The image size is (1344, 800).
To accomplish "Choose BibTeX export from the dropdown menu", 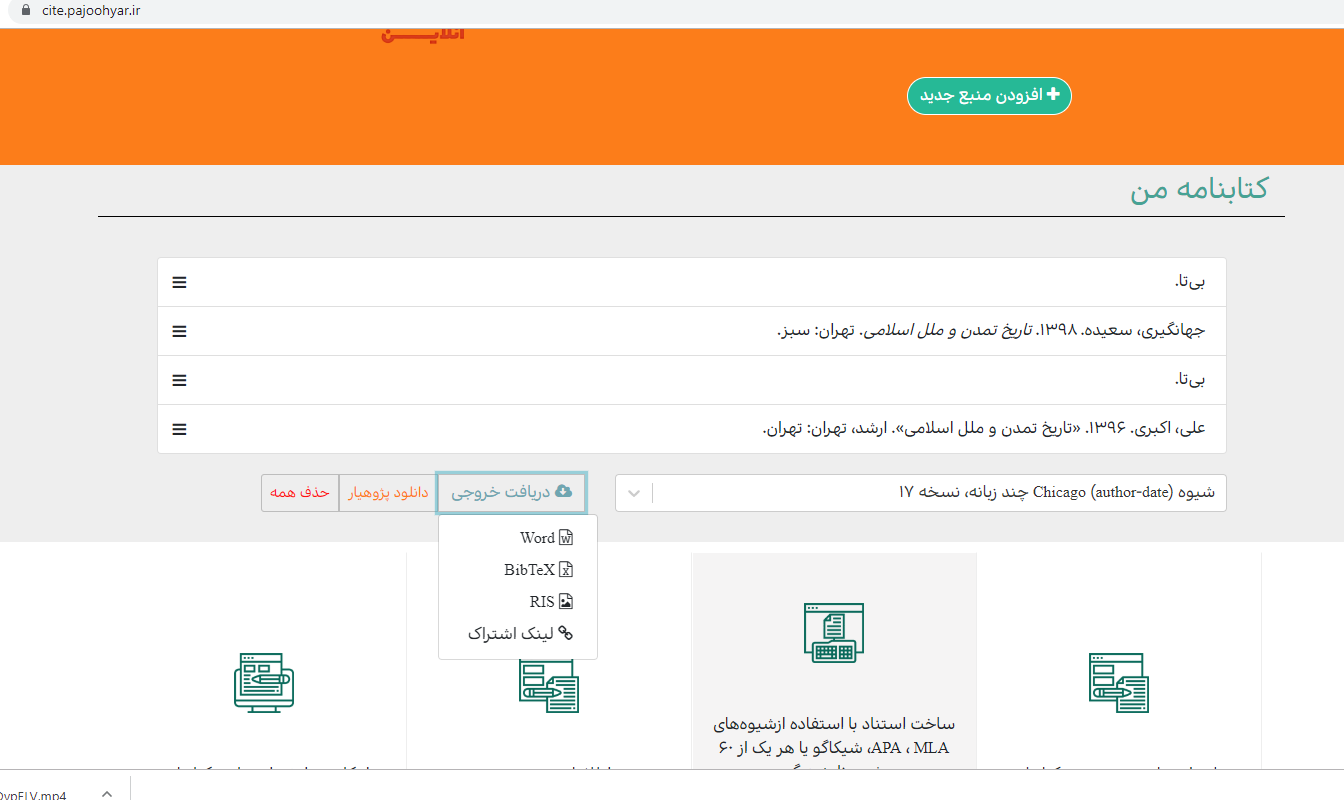I will click(x=538, y=570).
